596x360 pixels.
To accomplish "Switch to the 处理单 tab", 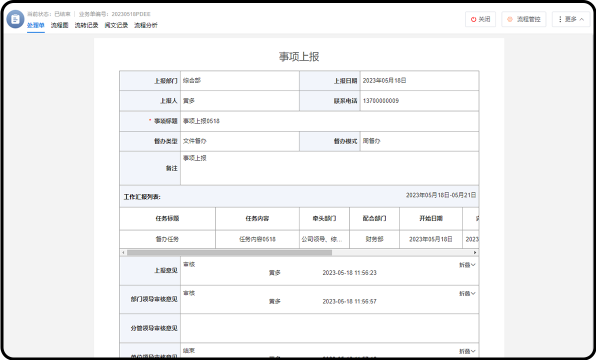I will [36, 25].
